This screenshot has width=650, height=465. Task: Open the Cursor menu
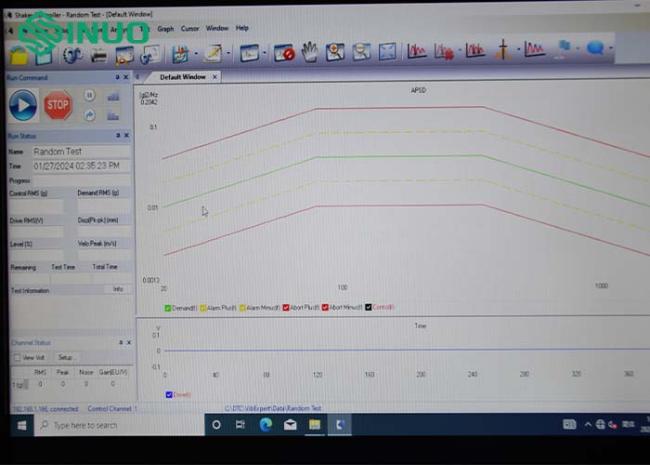[x=190, y=28]
